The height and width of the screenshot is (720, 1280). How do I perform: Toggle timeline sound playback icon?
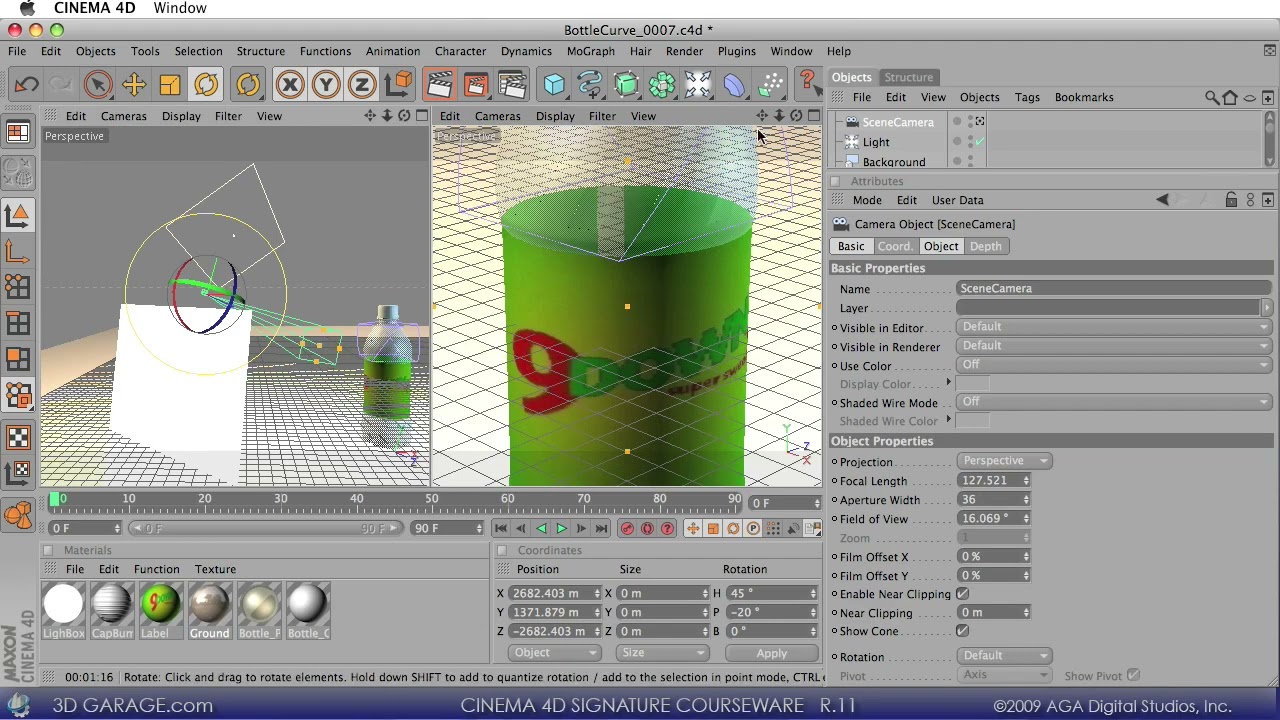pos(793,528)
